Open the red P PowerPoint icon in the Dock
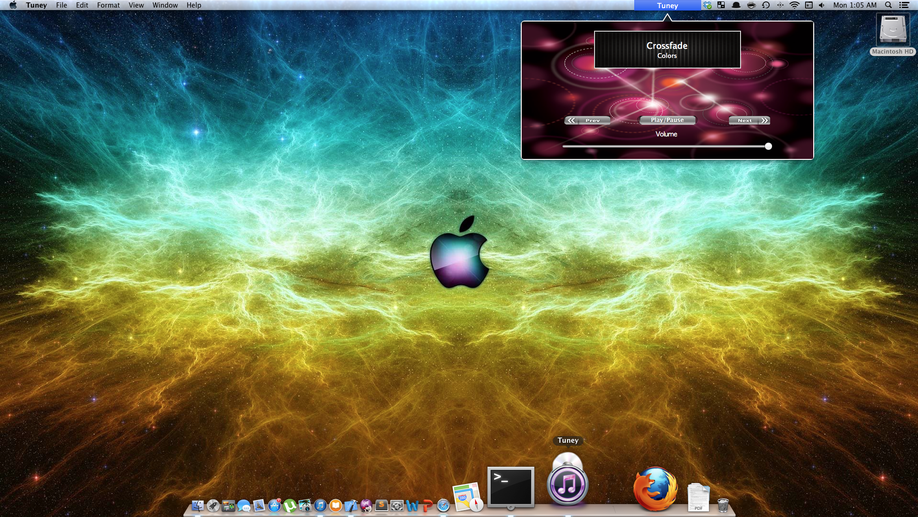 point(427,505)
